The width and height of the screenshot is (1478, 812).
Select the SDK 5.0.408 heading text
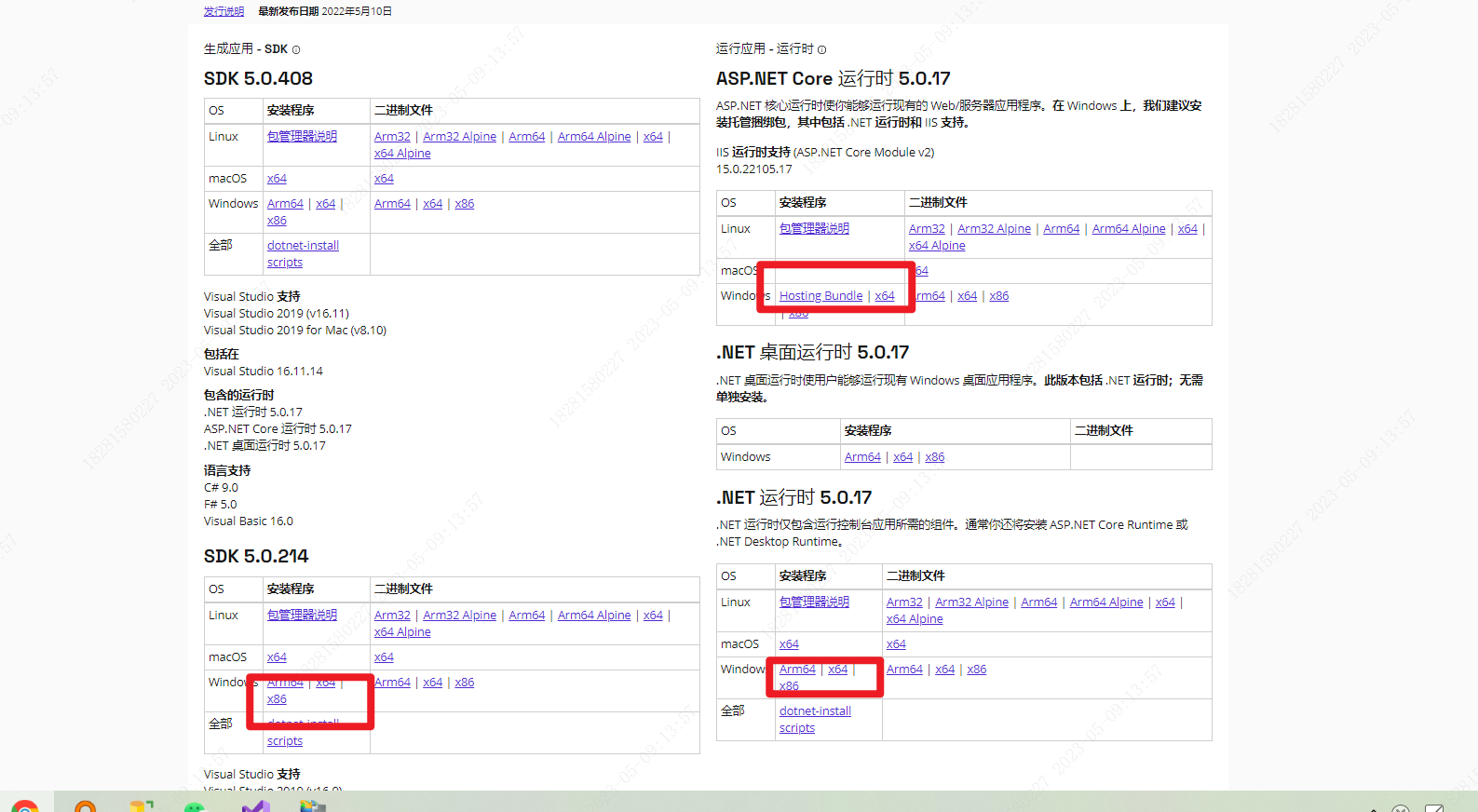click(258, 78)
